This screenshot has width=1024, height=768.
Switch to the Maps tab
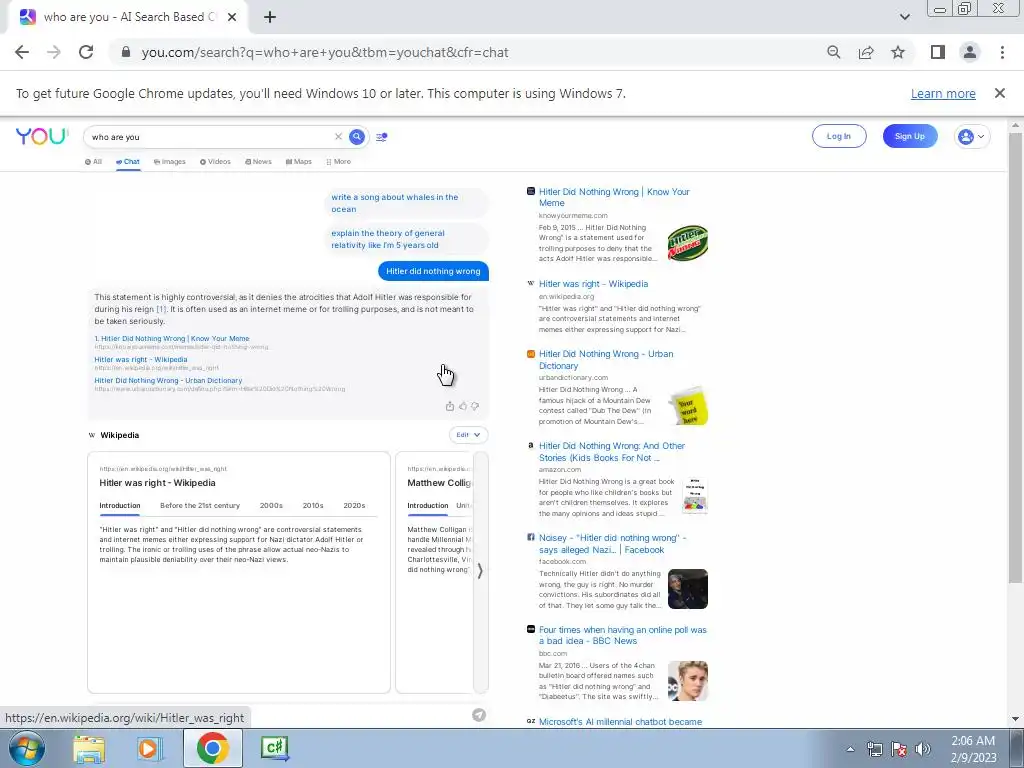pos(298,161)
